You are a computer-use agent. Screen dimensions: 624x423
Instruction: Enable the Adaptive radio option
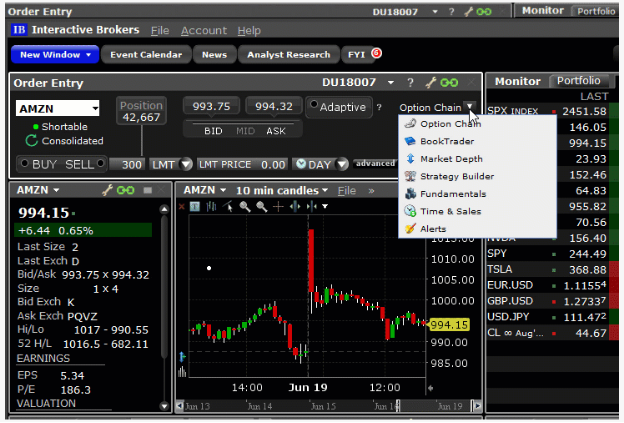tap(314, 105)
